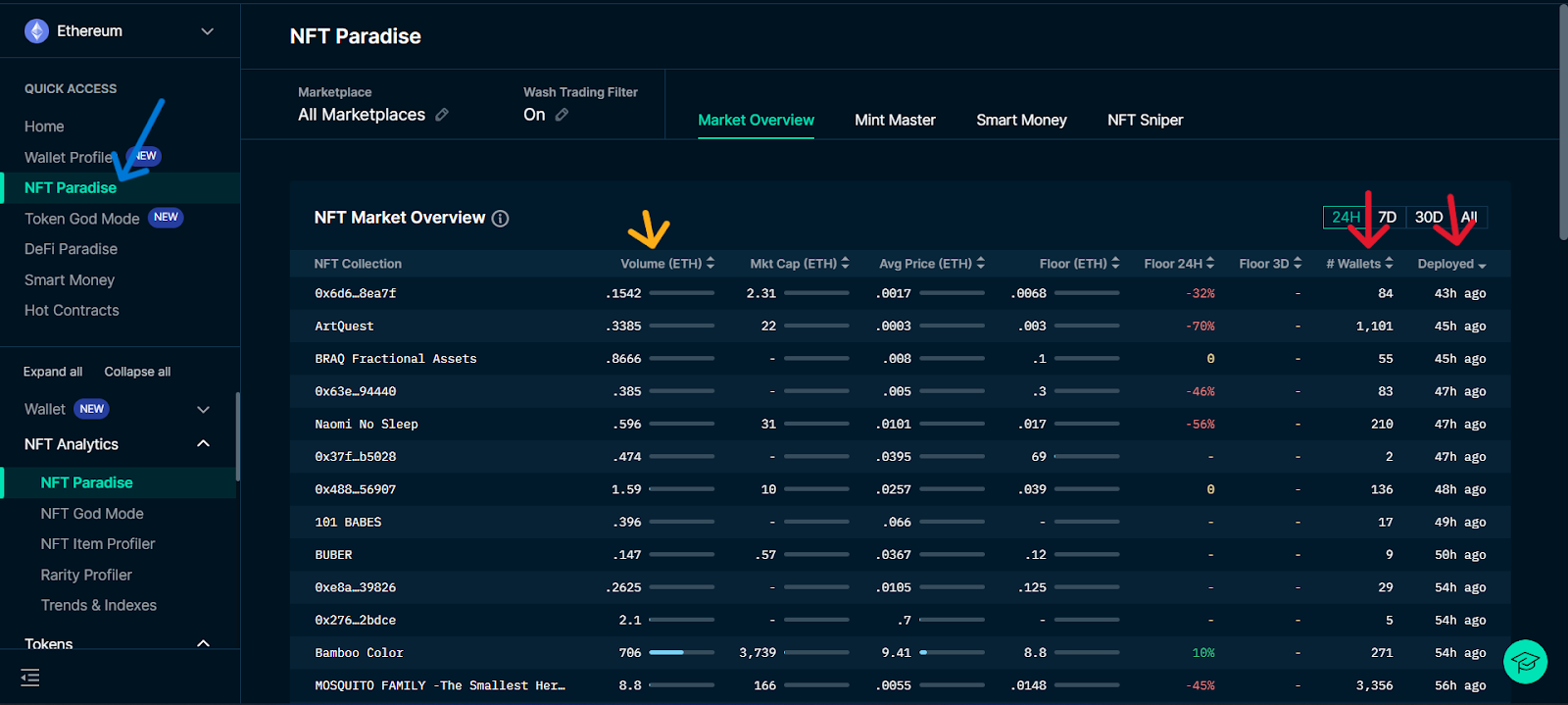
Task: Open the Naomi No Sleep collection
Action: click(x=367, y=424)
